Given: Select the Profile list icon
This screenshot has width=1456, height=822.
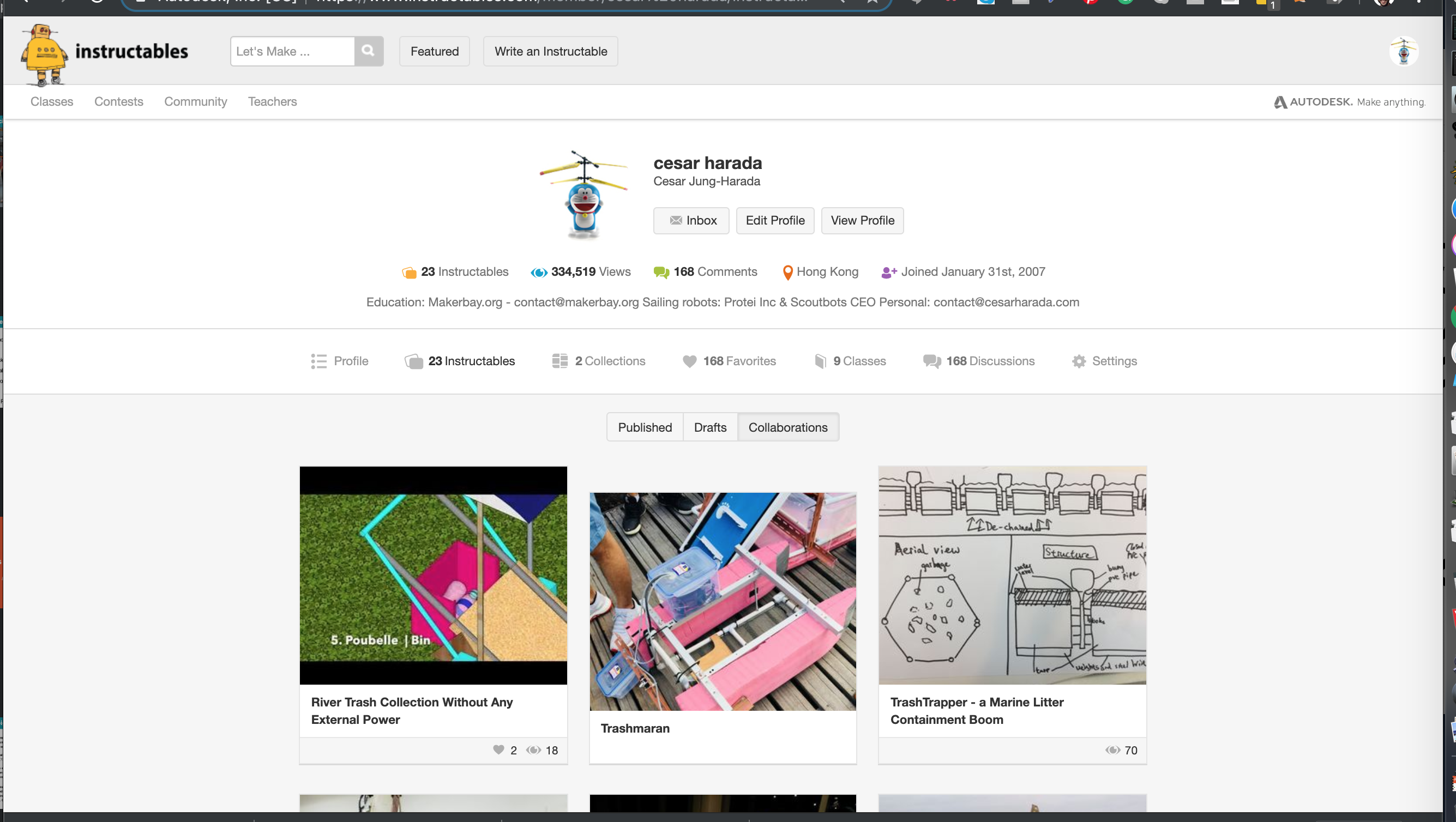Looking at the screenshot, I should click(318, 361).
